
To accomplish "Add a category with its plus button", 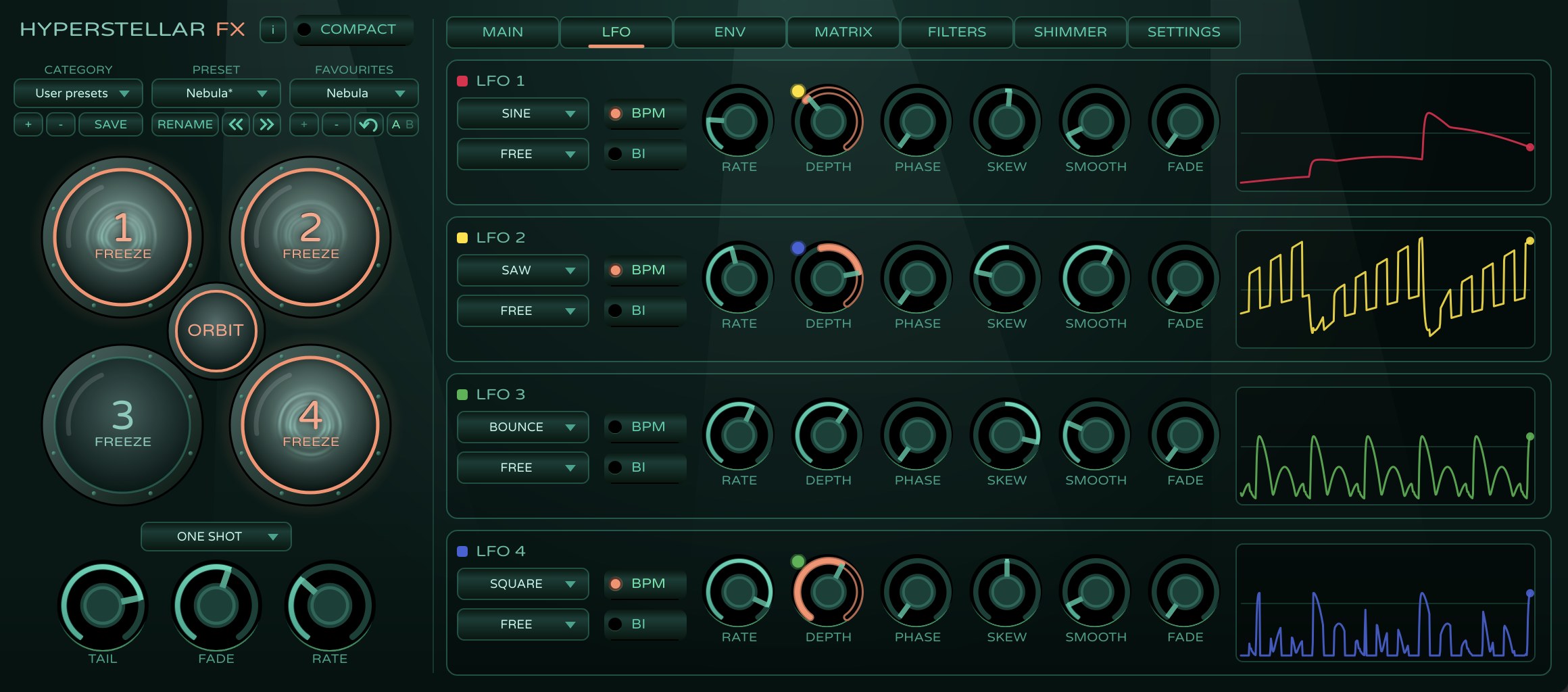I will point(28,124).
